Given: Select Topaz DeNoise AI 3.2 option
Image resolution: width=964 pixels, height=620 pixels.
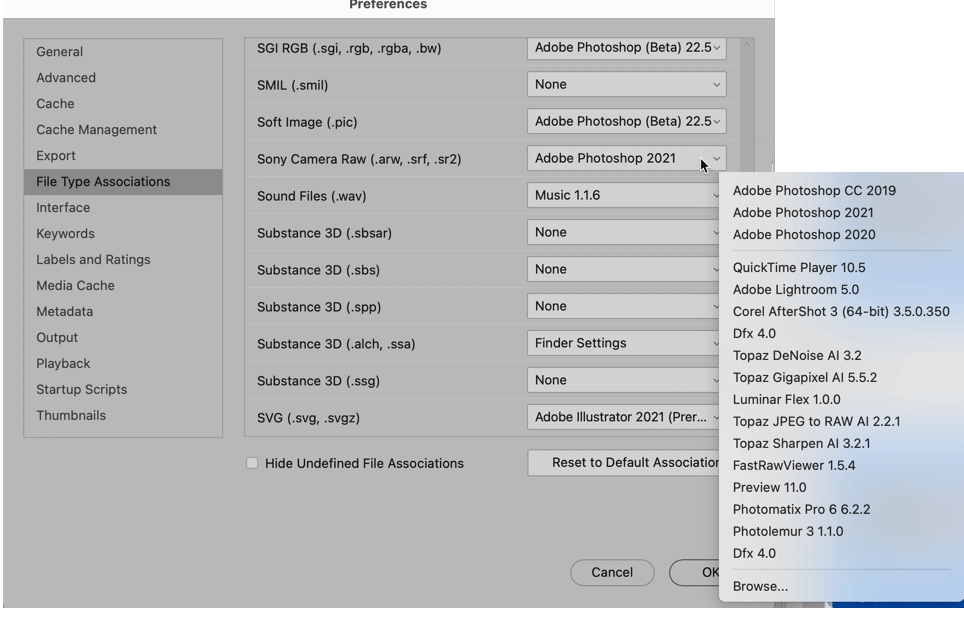Looking at the screenshot, I should tap(796, 356).
